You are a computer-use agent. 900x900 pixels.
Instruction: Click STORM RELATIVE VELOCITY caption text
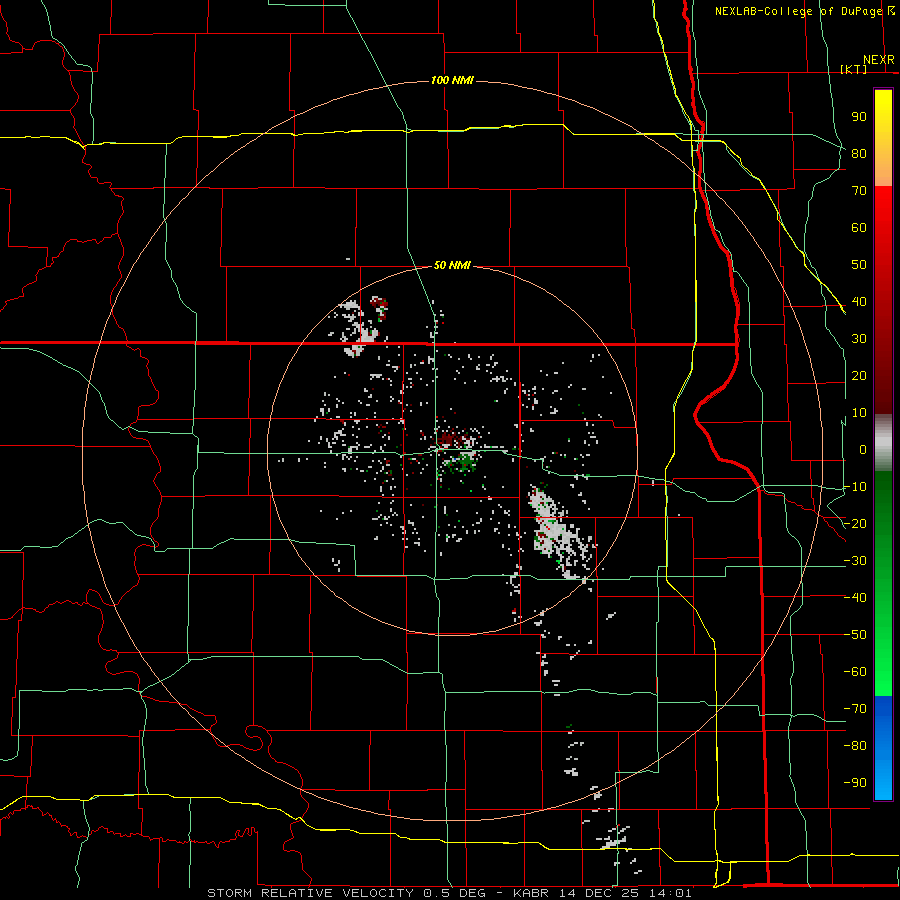pyautogui.click(x=310, y=893)
